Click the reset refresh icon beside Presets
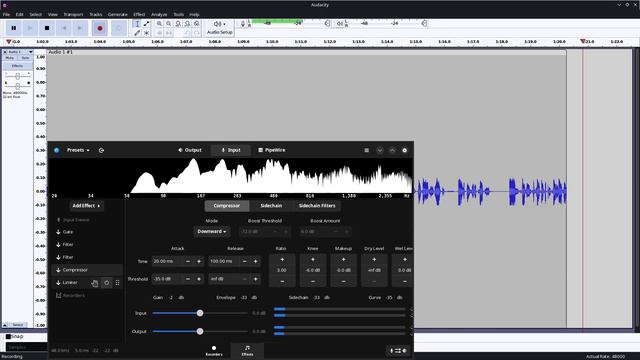Viewport: 640px width, 360px height. coord(101,150)
